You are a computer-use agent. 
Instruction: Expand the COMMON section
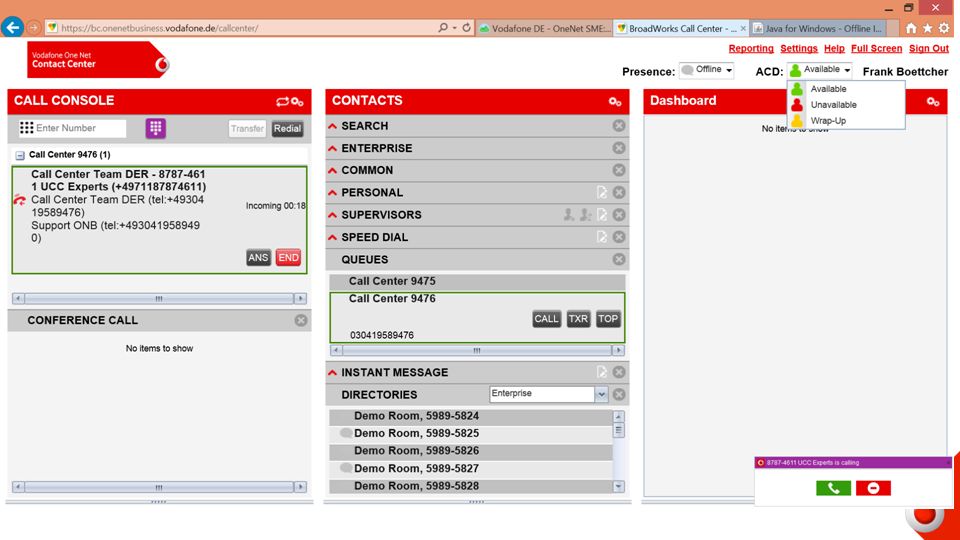(x=332, y=170)
